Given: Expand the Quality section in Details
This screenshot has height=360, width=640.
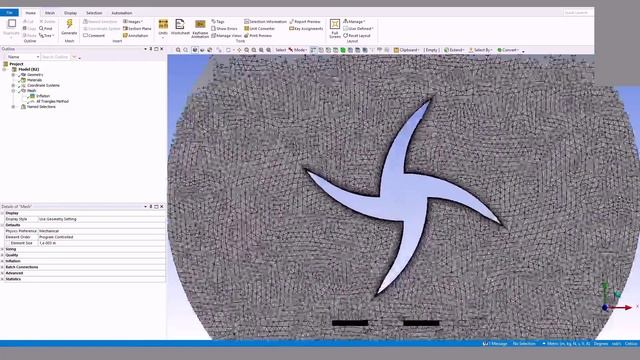Looking at the screenshot, I should pos(2,255).
